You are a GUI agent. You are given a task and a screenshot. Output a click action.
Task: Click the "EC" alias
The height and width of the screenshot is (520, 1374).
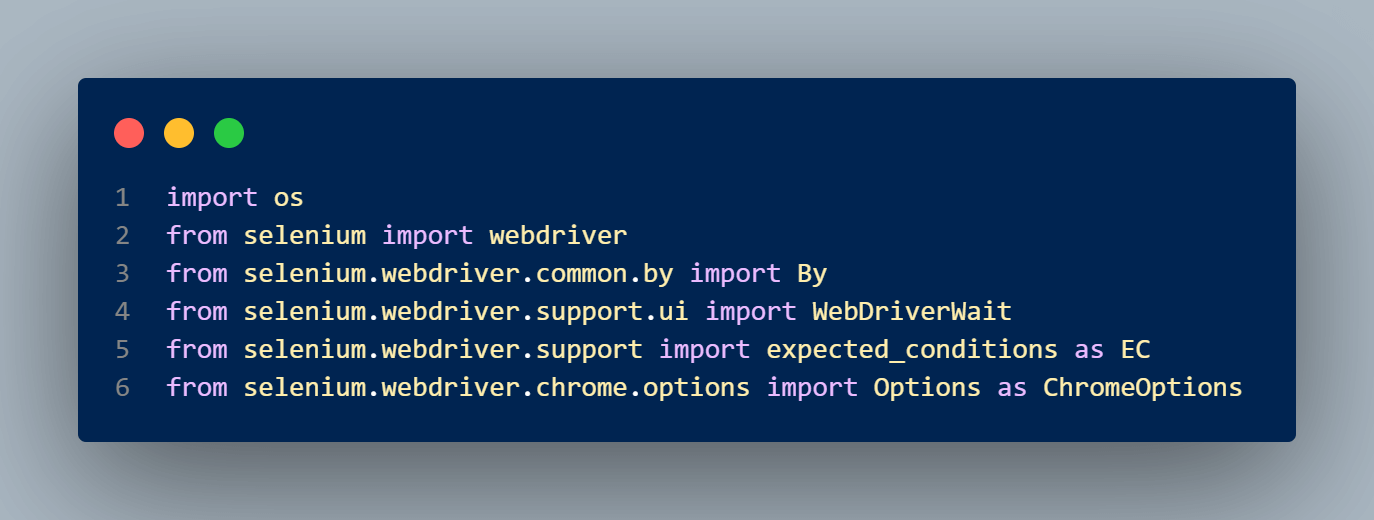[1135, 350]
